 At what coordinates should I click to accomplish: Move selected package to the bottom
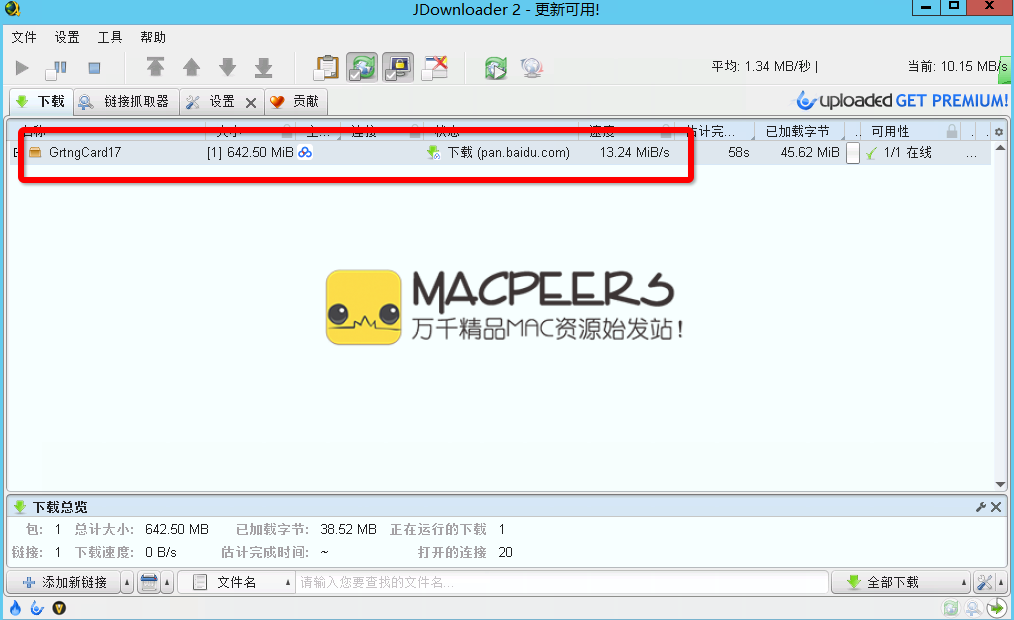(264, 67)
